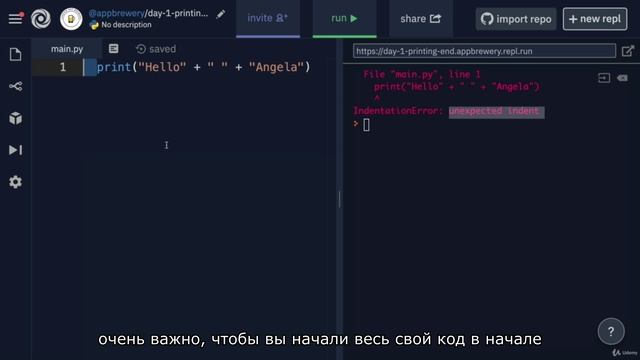Click import repo from GitHub
640x360 pixels.
tap(516, 19)
